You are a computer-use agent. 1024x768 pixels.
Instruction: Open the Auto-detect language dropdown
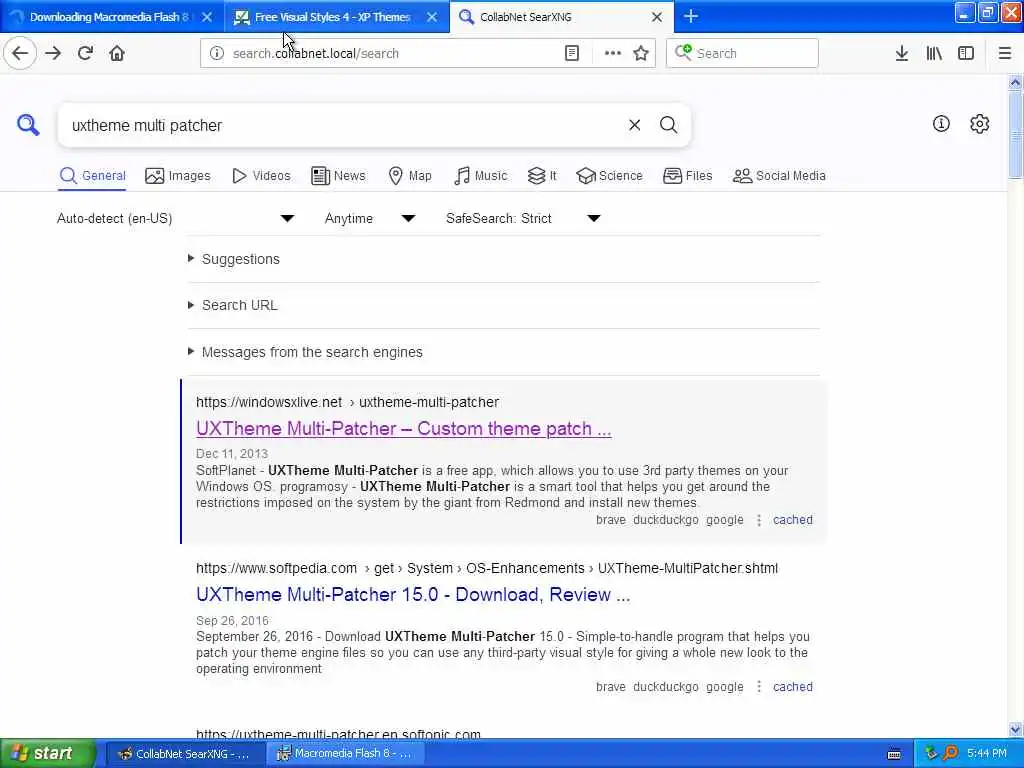(176, 219)
